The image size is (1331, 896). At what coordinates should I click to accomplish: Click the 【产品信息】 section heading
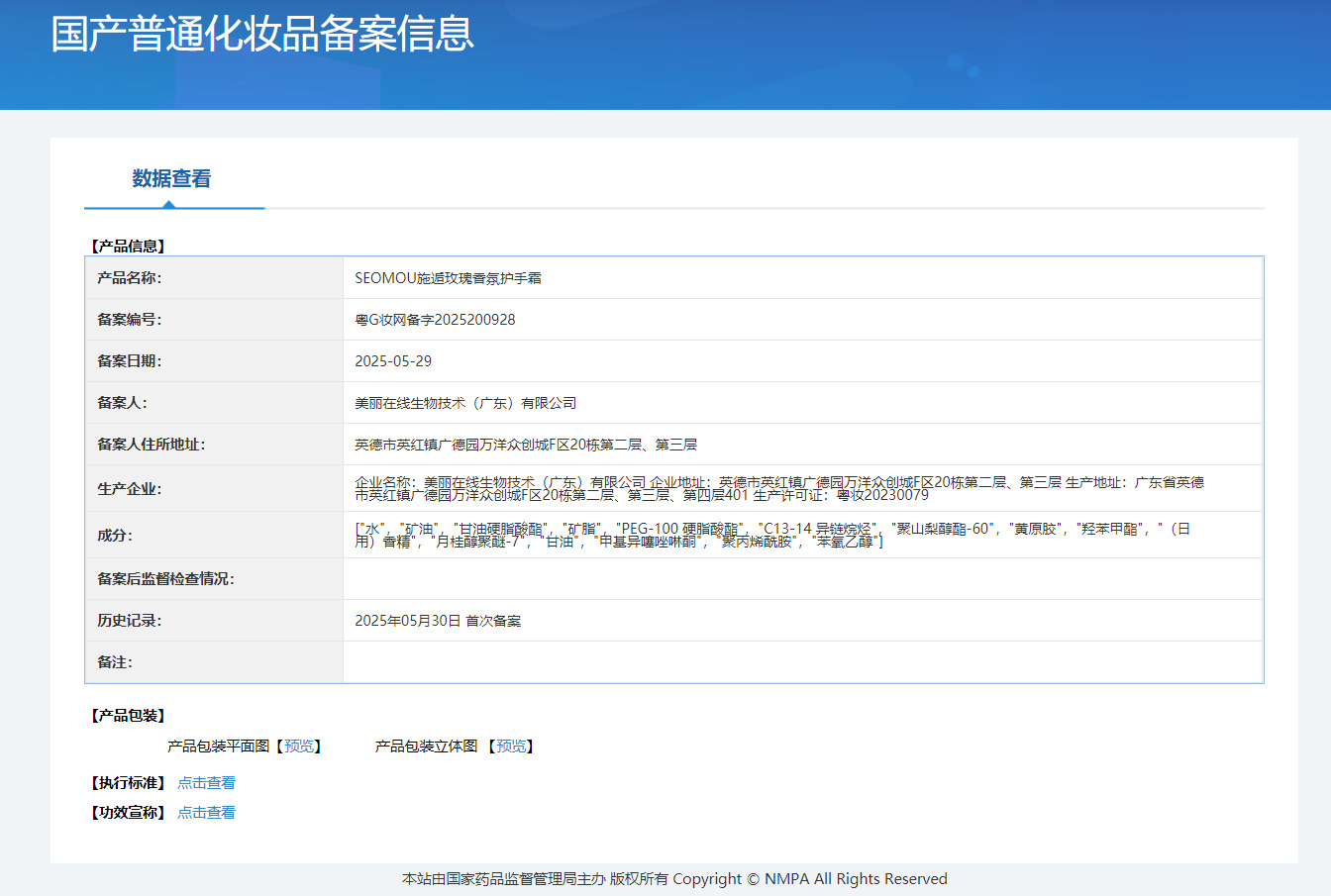point(128,246)
